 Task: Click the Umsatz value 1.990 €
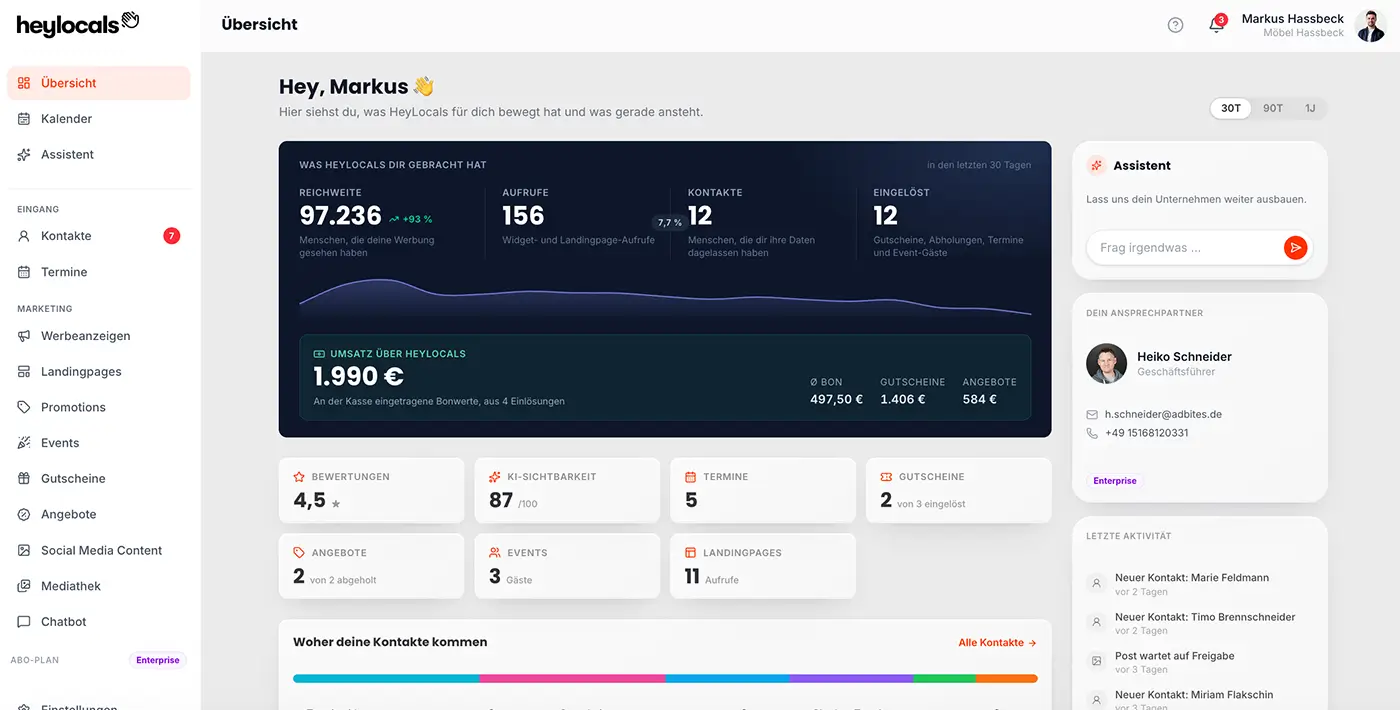tap(358, 377)
